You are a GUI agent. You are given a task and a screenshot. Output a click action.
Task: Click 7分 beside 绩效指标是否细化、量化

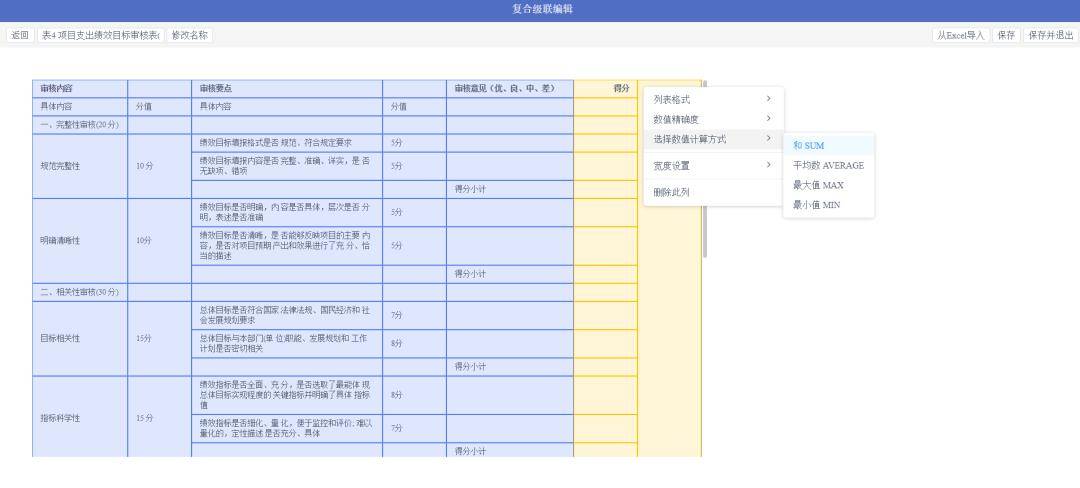(414, 428)
